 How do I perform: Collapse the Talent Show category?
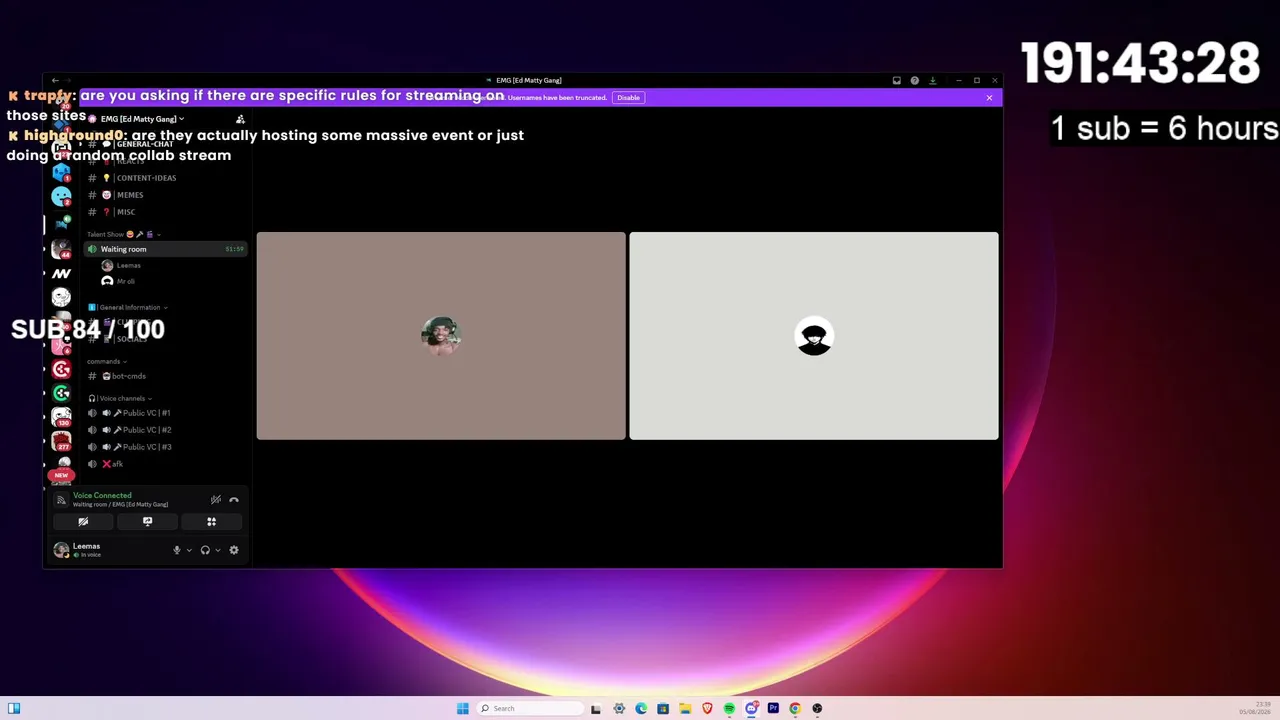(124, 234)
